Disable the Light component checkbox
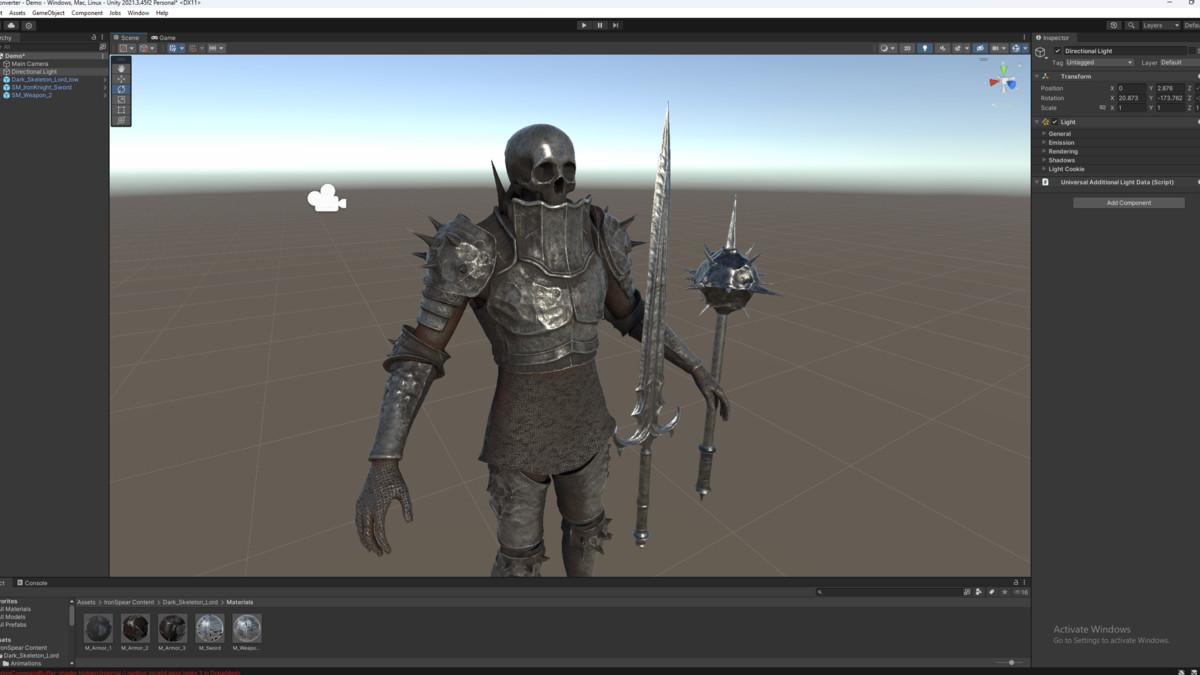Viewport: 1200px width, 675px height. pyautogui.click(x=1055, y=122)
